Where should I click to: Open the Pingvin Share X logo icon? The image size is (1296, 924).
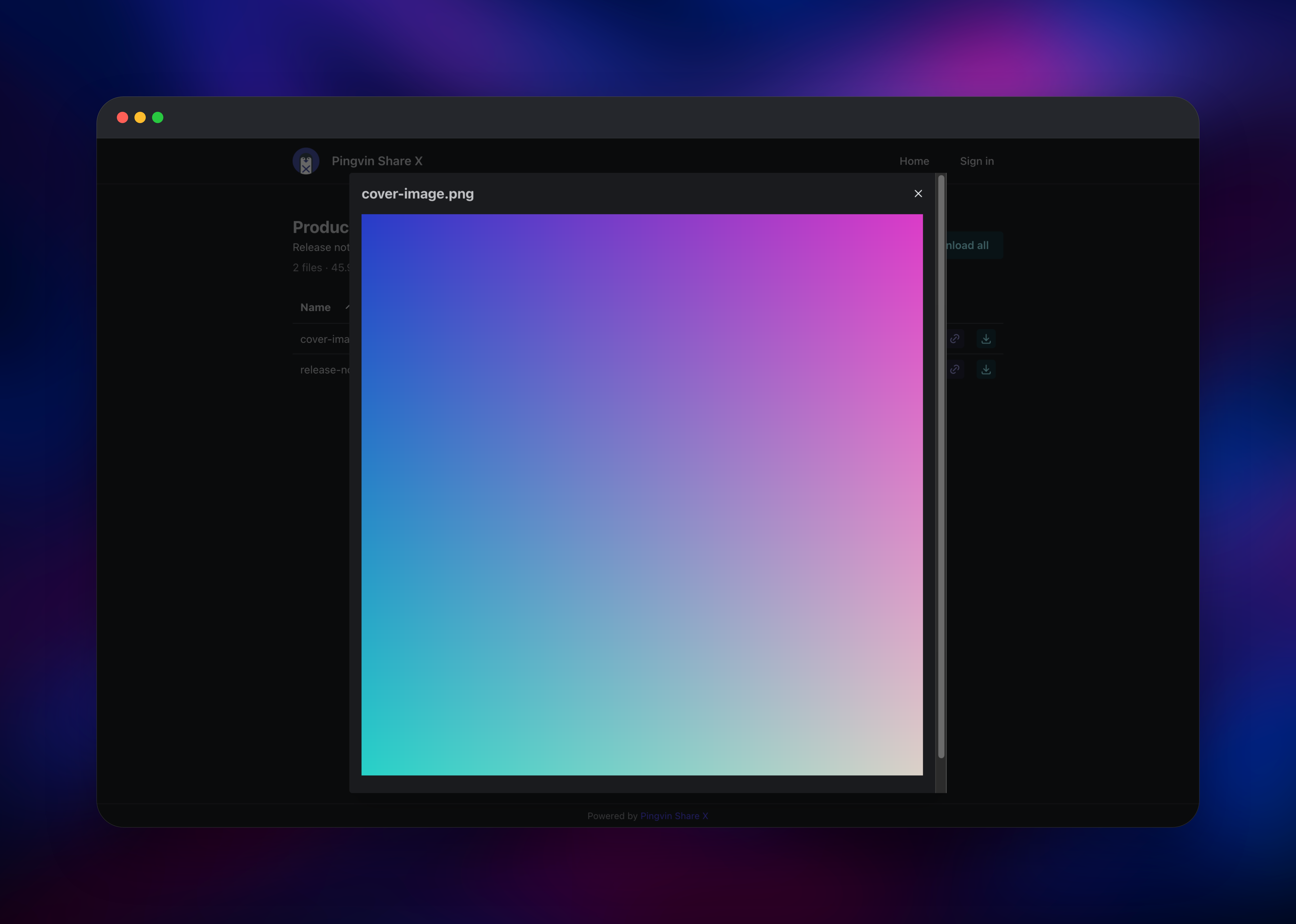click(306, 161)
